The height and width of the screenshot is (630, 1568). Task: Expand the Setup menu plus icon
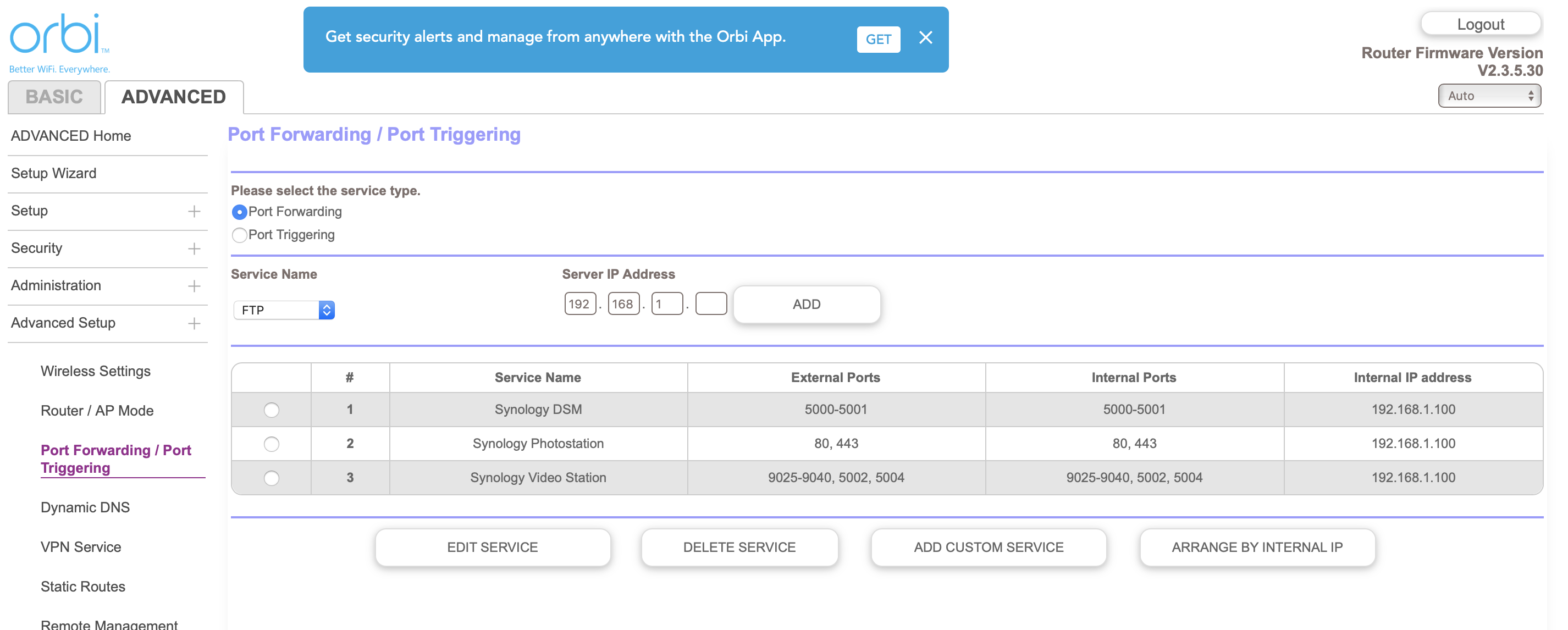[x=194, y=211]
